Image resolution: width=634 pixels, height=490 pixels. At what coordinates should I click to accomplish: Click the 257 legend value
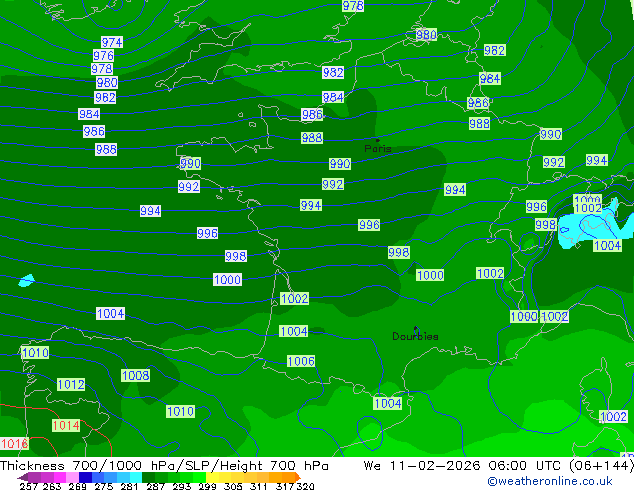pyautogui.click(x=29, y=486)
